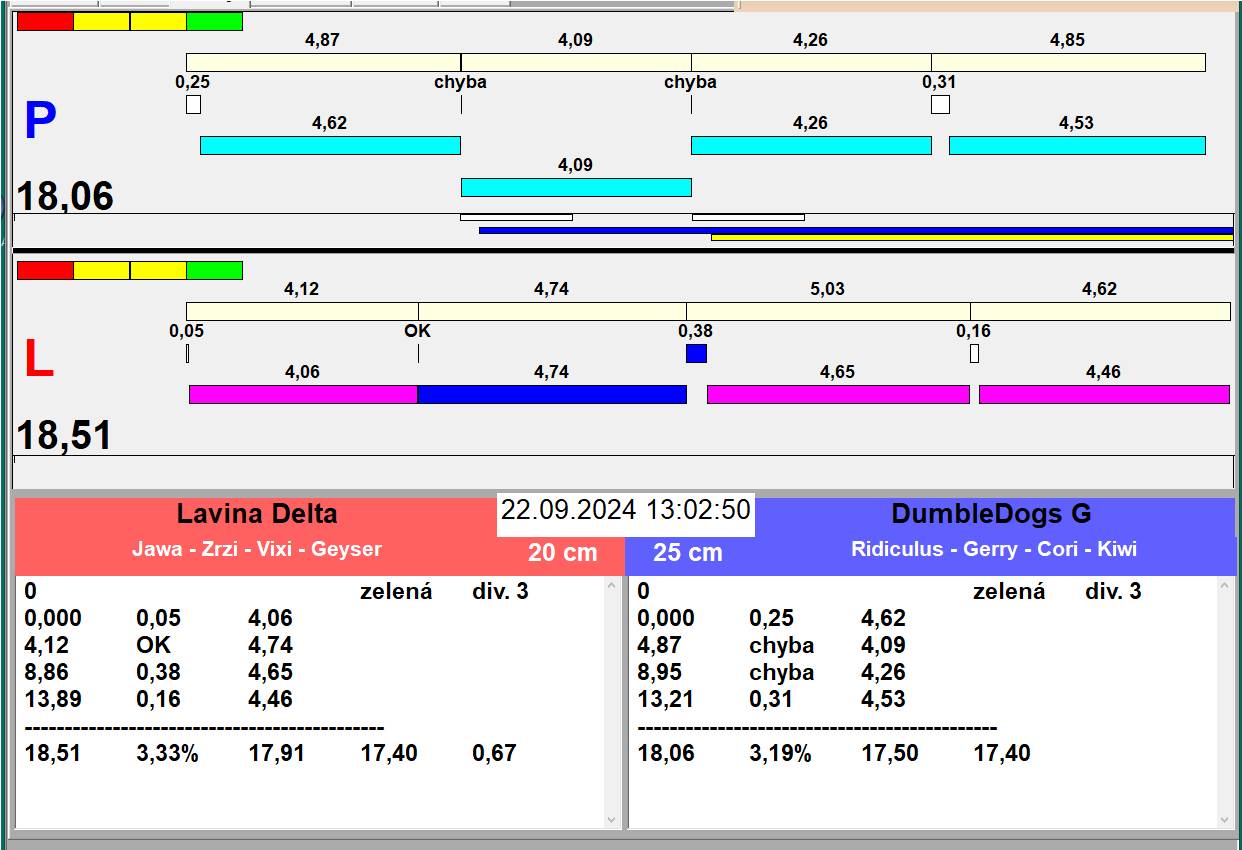Click the 13,89 row in the Lavina Delta list
This screenshot has height=850, width=1242.
pyautogui.click(x=310, y=699)
